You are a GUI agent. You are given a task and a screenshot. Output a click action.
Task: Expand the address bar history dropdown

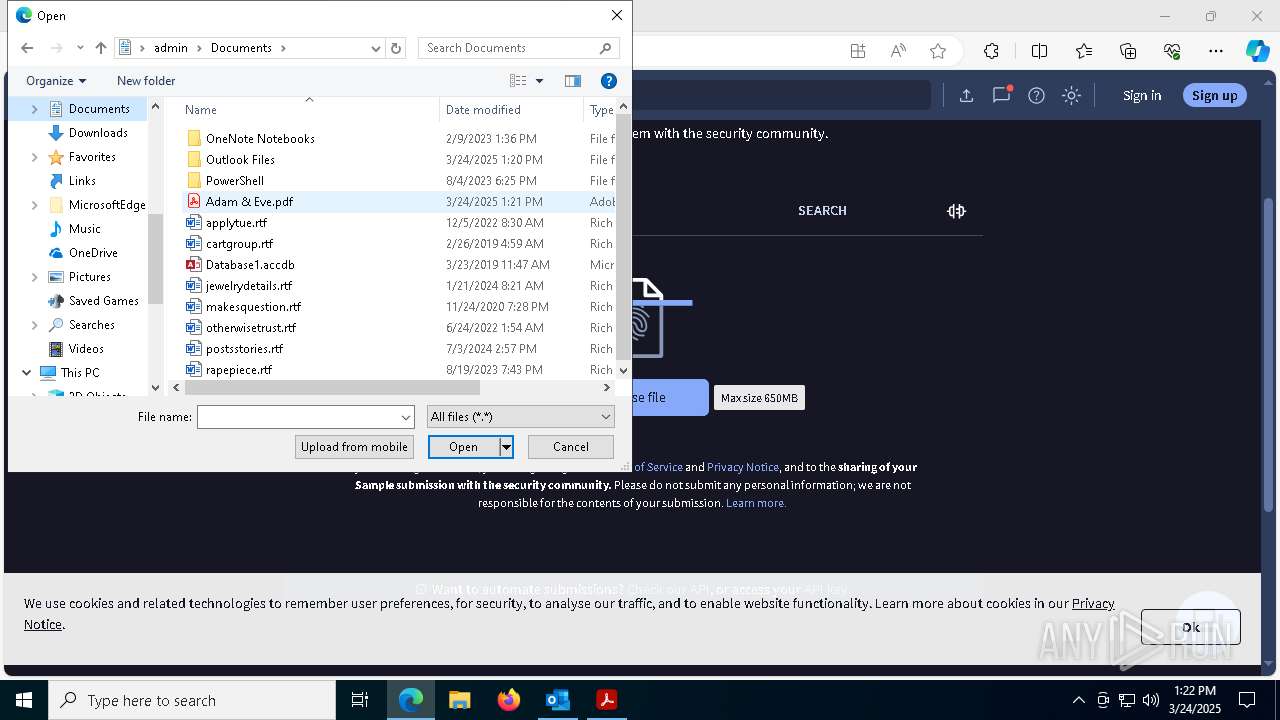click(x=376, y=48)
